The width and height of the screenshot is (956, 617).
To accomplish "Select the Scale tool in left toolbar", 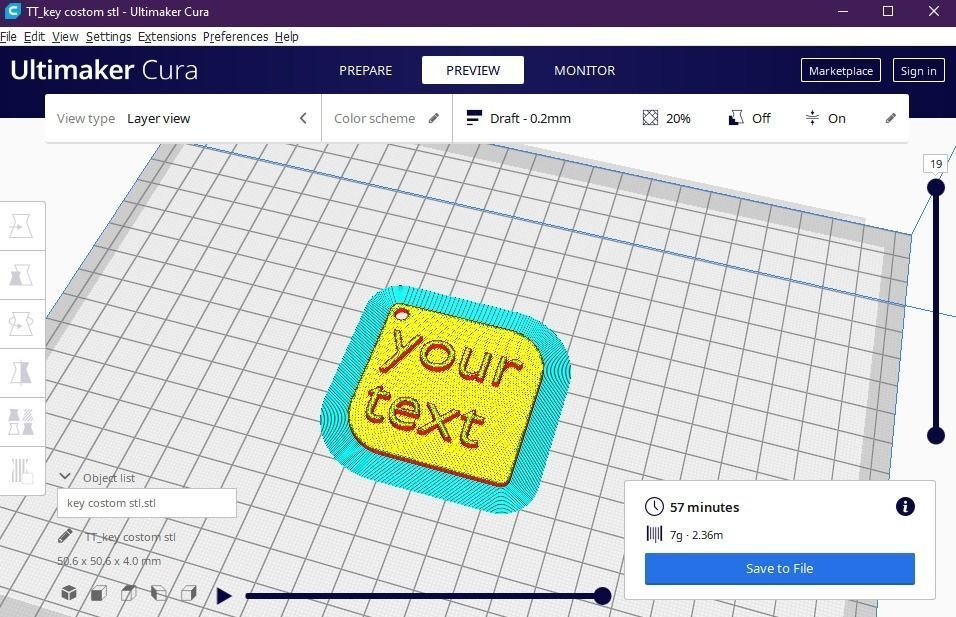I will click(21, 275).
